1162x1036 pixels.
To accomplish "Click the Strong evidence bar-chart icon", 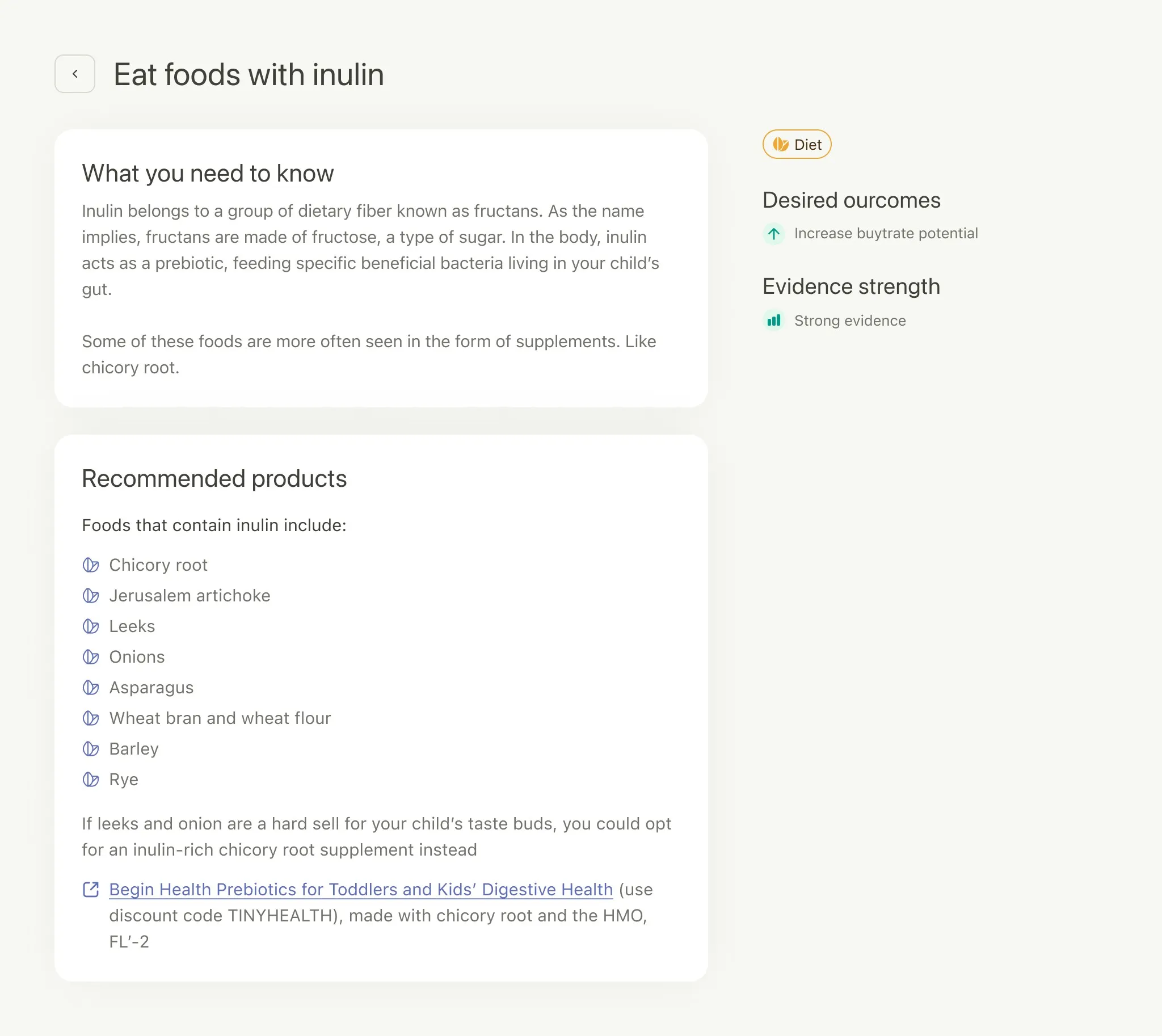I will 773,321.
